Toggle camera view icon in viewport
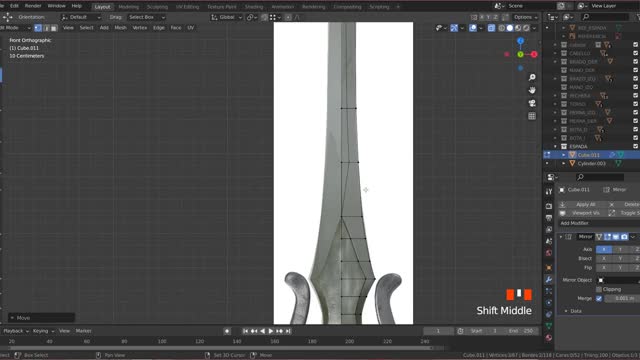Screen dimensions: 640x360 click(x=532, y=103)
